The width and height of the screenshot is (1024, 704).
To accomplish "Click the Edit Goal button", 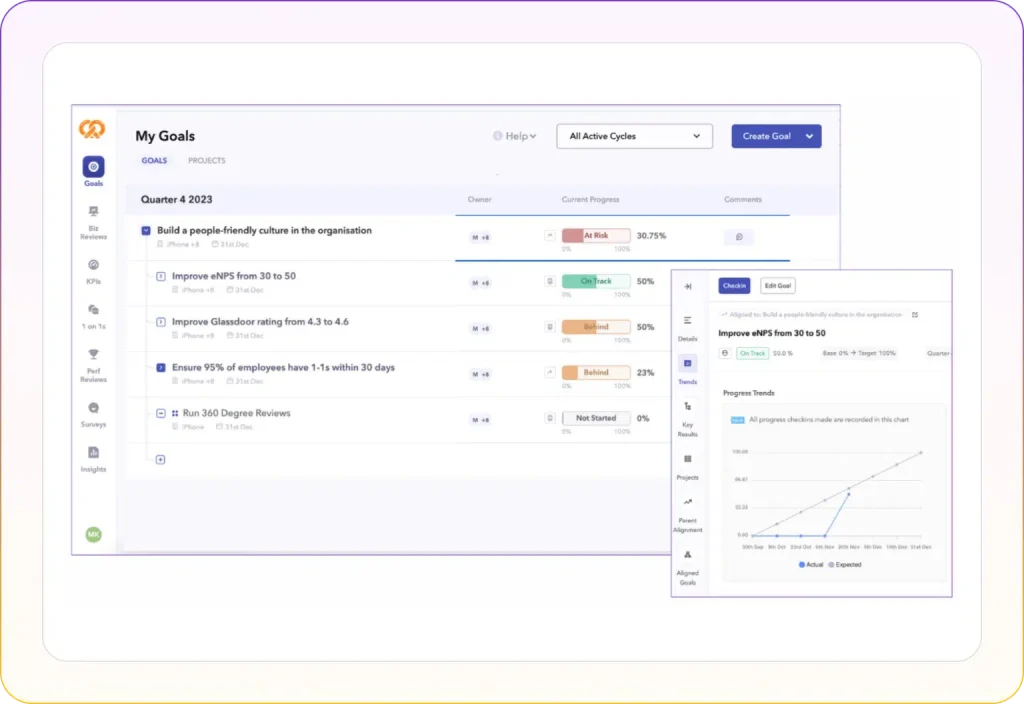I will click(777, 286).
